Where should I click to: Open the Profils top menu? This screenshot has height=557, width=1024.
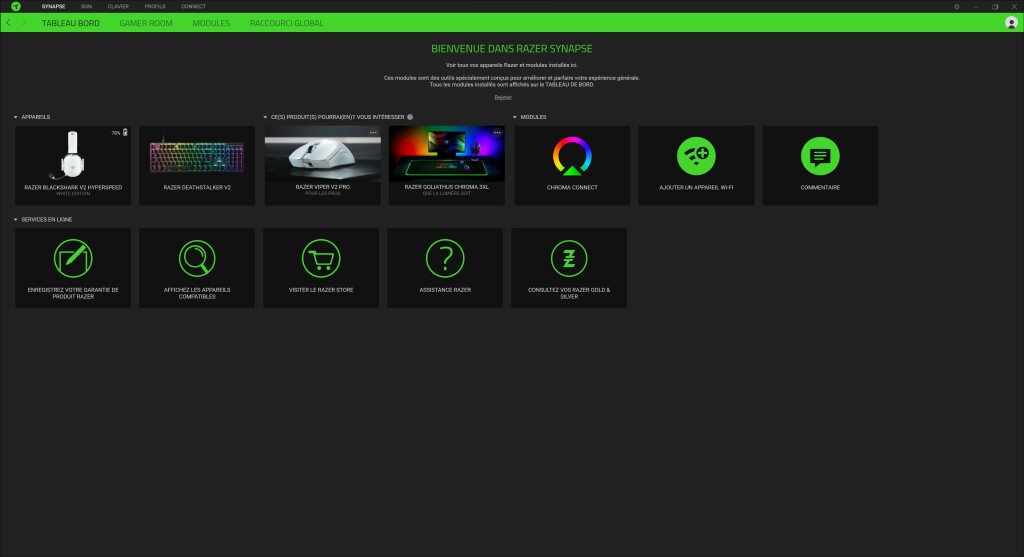155,7
